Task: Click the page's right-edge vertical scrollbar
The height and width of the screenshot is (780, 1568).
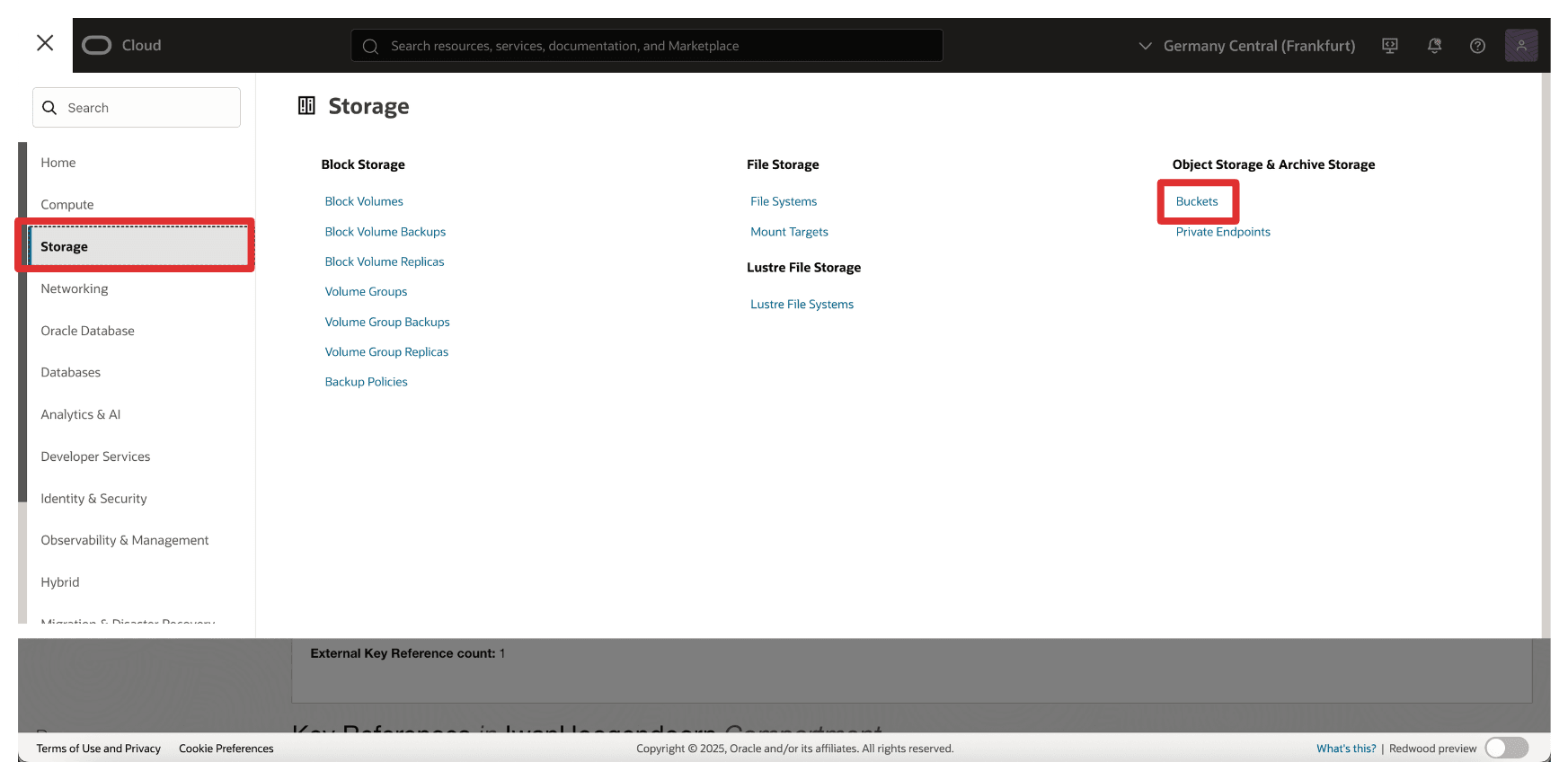Action: (x=1546, y=355)
